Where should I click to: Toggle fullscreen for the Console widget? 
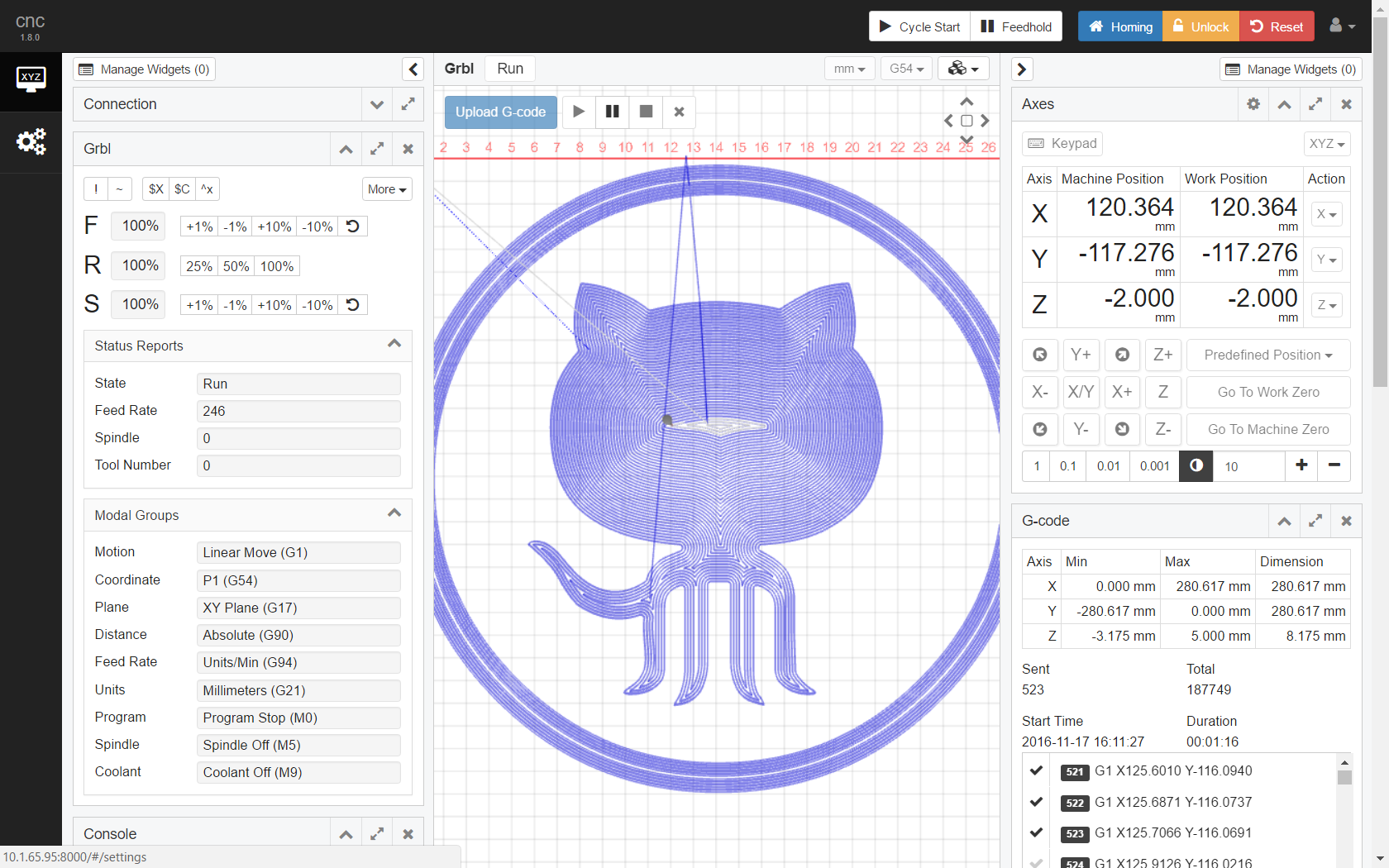click(x=377, y=834)
